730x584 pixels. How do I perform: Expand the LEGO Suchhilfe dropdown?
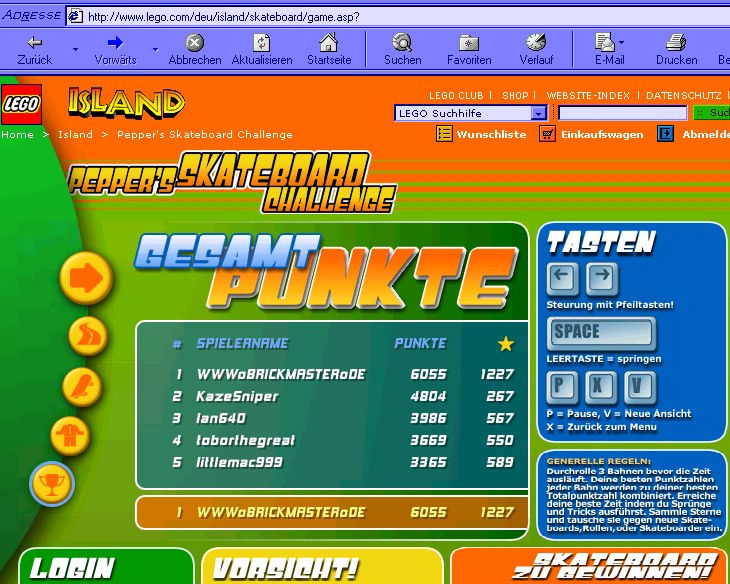click(539, 113)
